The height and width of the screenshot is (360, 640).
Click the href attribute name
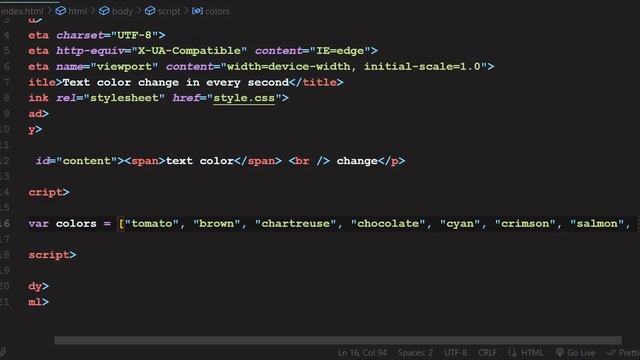pos(186,98)
